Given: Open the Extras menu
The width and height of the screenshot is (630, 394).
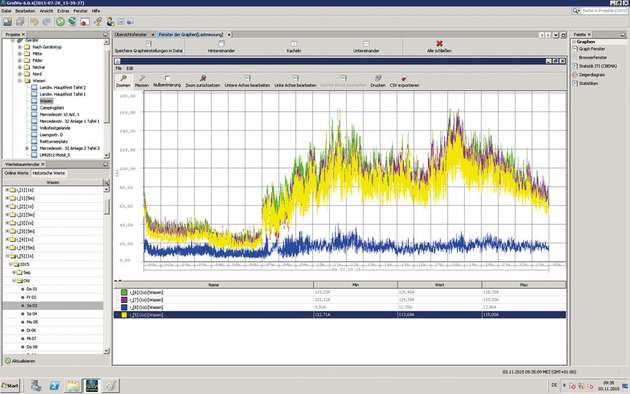Looking at the screenshot, I should tap(63, 11).
